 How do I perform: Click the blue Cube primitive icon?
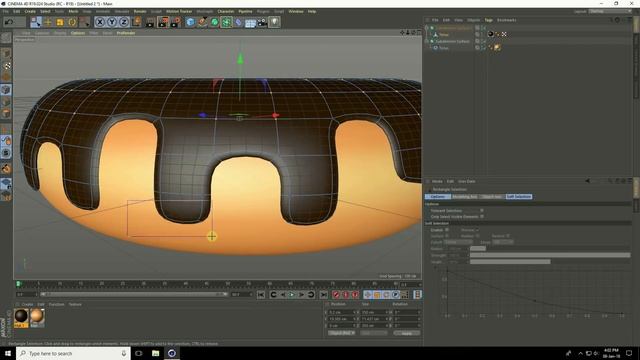click(x=190, y=22)
